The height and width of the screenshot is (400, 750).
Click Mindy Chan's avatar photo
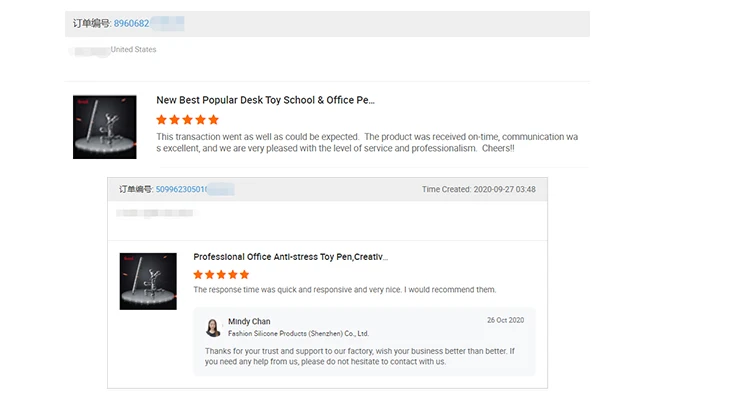pyautogui.click(x=213, y=327)
